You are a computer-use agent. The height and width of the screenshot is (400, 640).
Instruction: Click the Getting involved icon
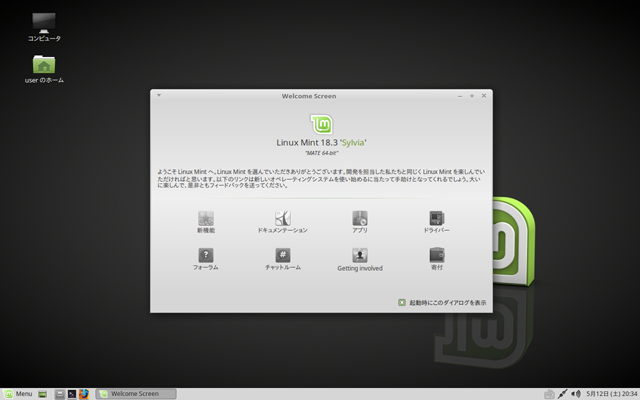360,256
